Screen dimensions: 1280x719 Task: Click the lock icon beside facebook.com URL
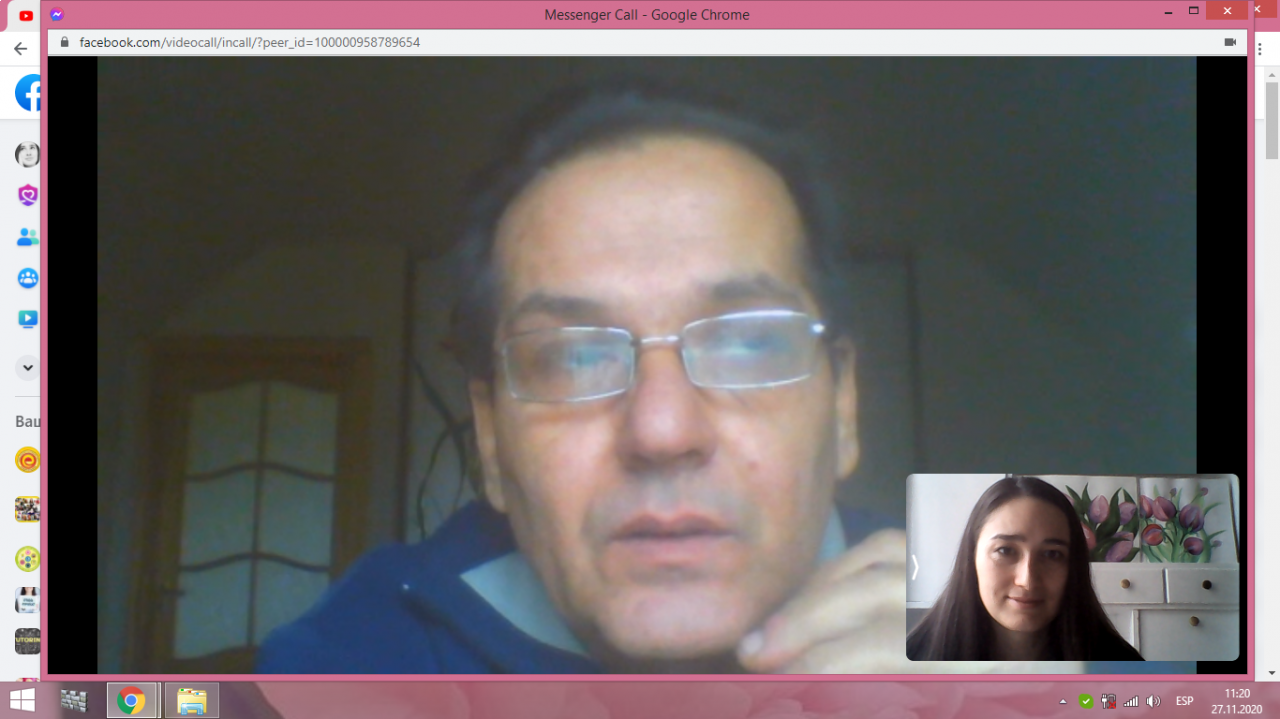[65, 42]
